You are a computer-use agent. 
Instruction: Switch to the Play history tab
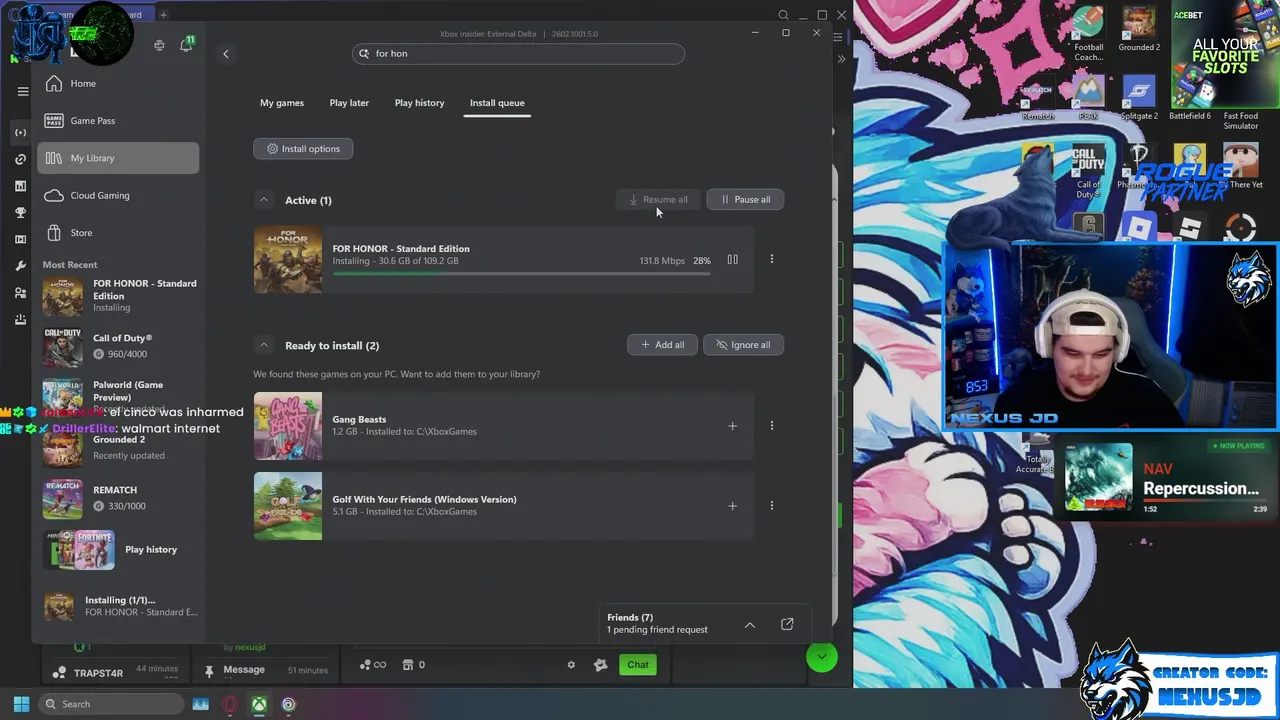point(419,103)
